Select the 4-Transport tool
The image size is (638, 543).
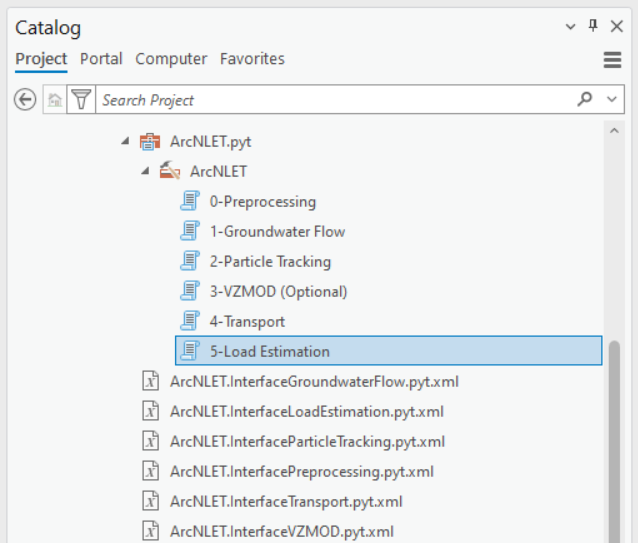(247, 322)
